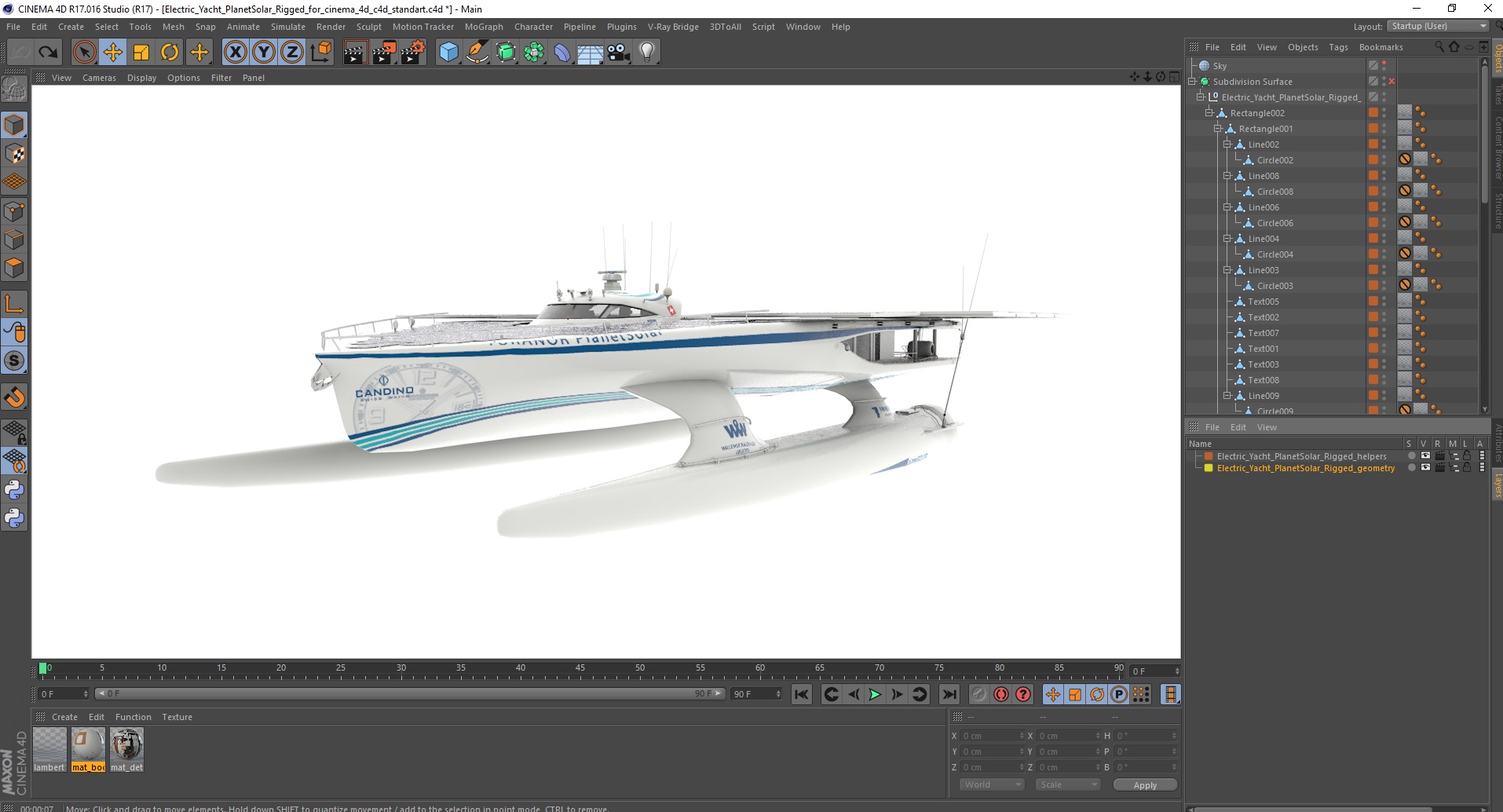Select Electric_Yacht_PlanetSolar_Rigged_geometry layer
Viewport: 1503px width, 812px height.
(1305, 468)
